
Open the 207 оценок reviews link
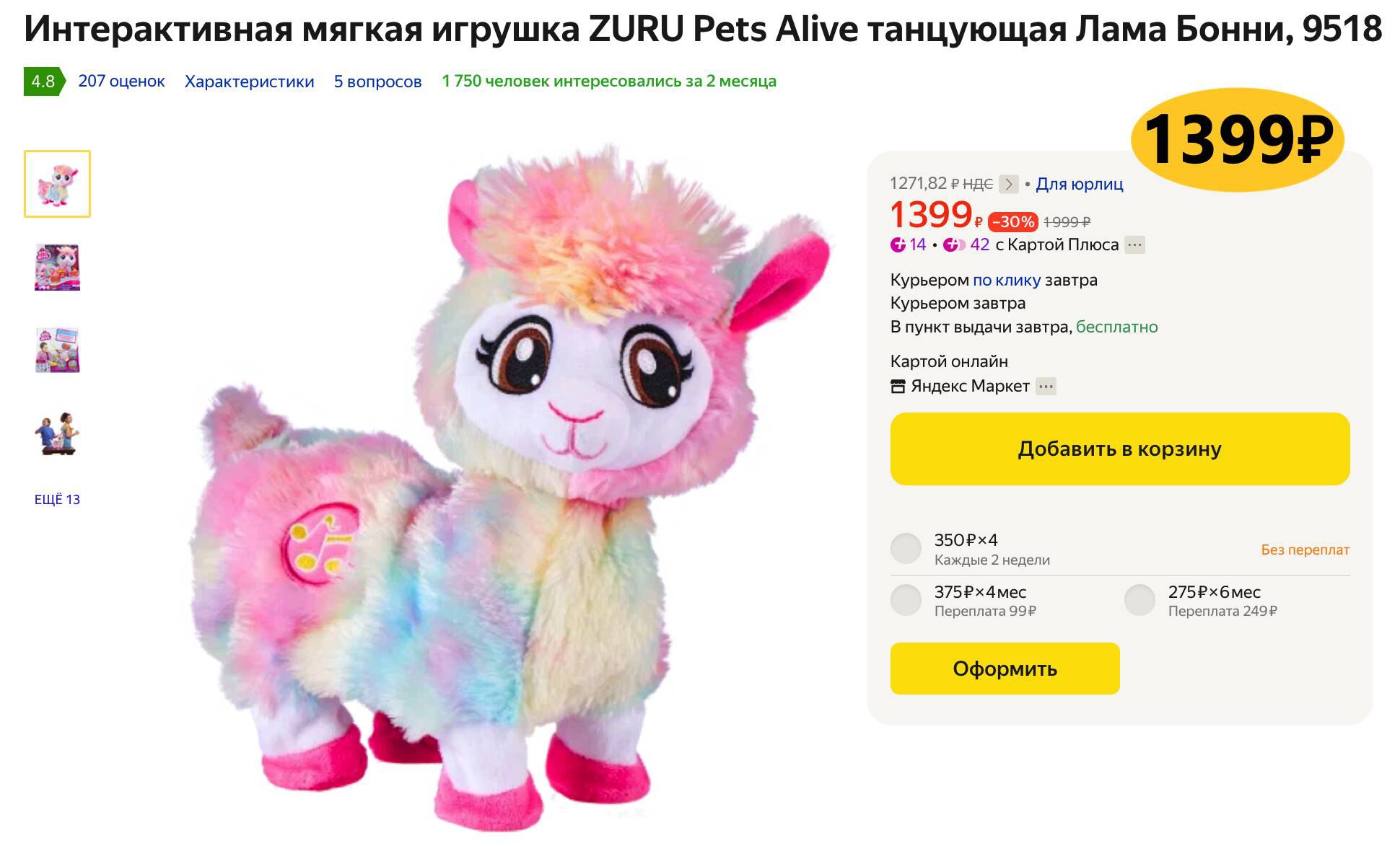(121, 81)
